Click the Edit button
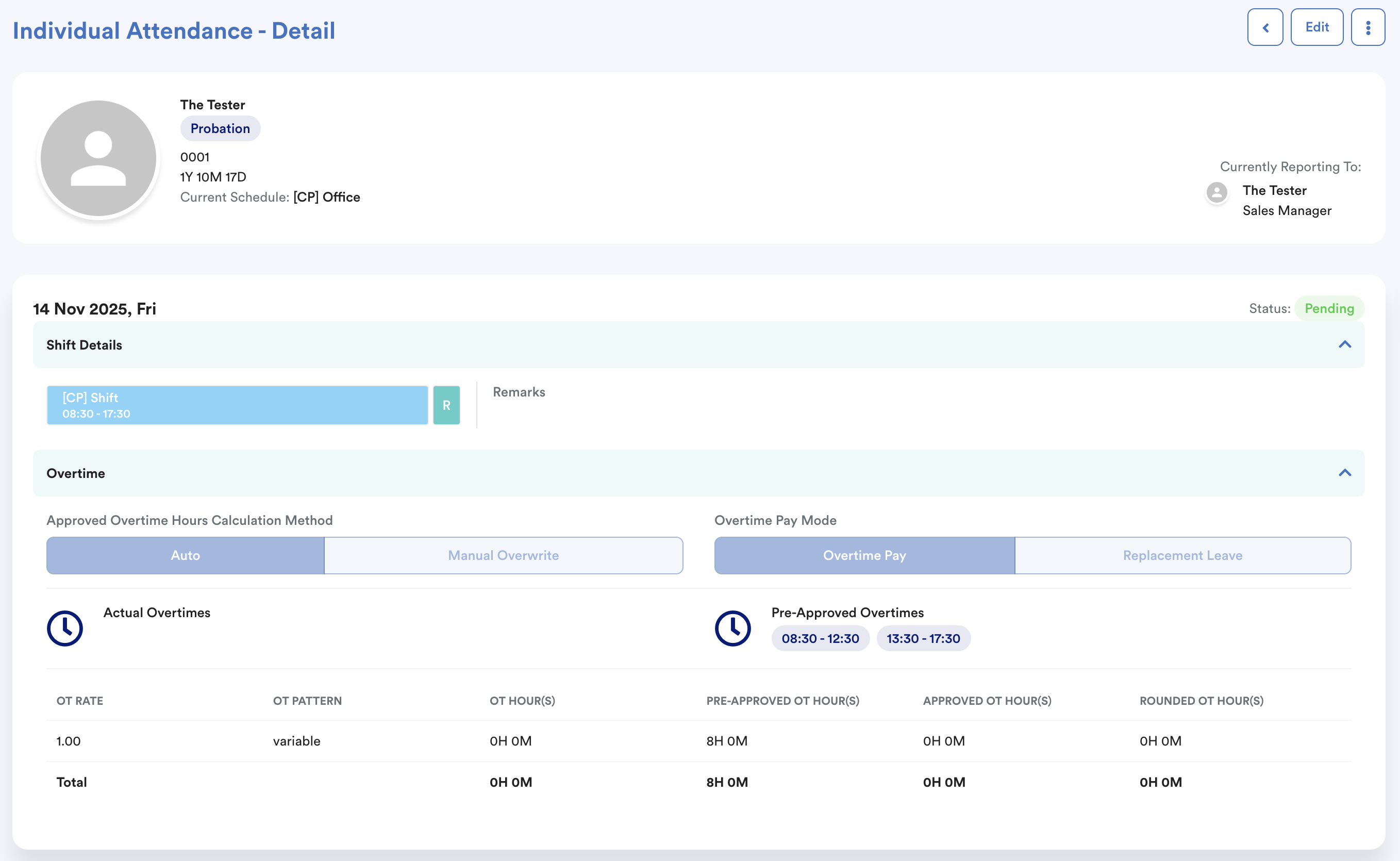The image size is (1400, 861). coord(1316,27)
